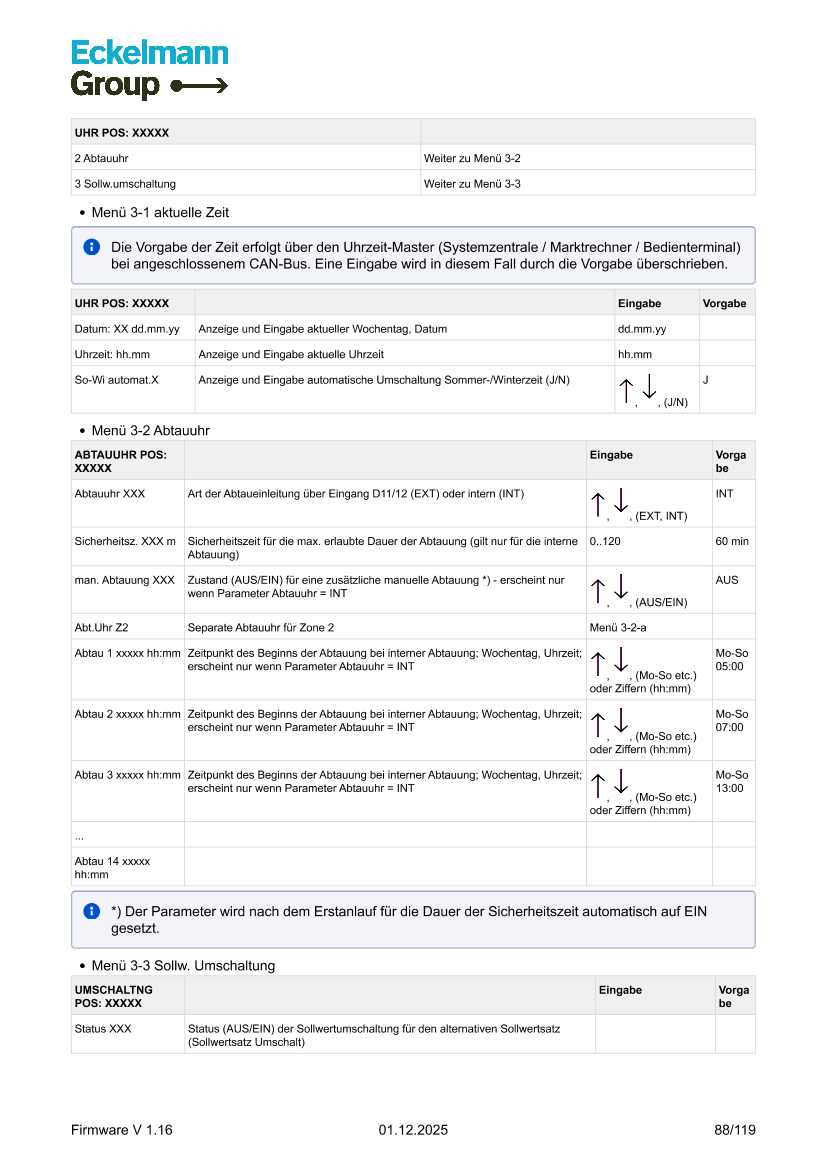Follow the 'Weiter zu Menü 3-2' entry
The height and width of the screenshot is (1169, 827).
point(472,158)
